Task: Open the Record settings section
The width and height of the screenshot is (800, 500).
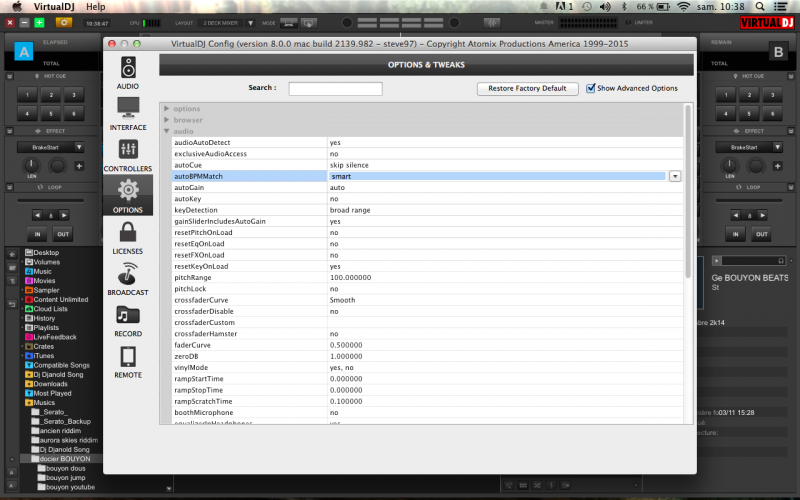Action: click(x=128, y=321)
